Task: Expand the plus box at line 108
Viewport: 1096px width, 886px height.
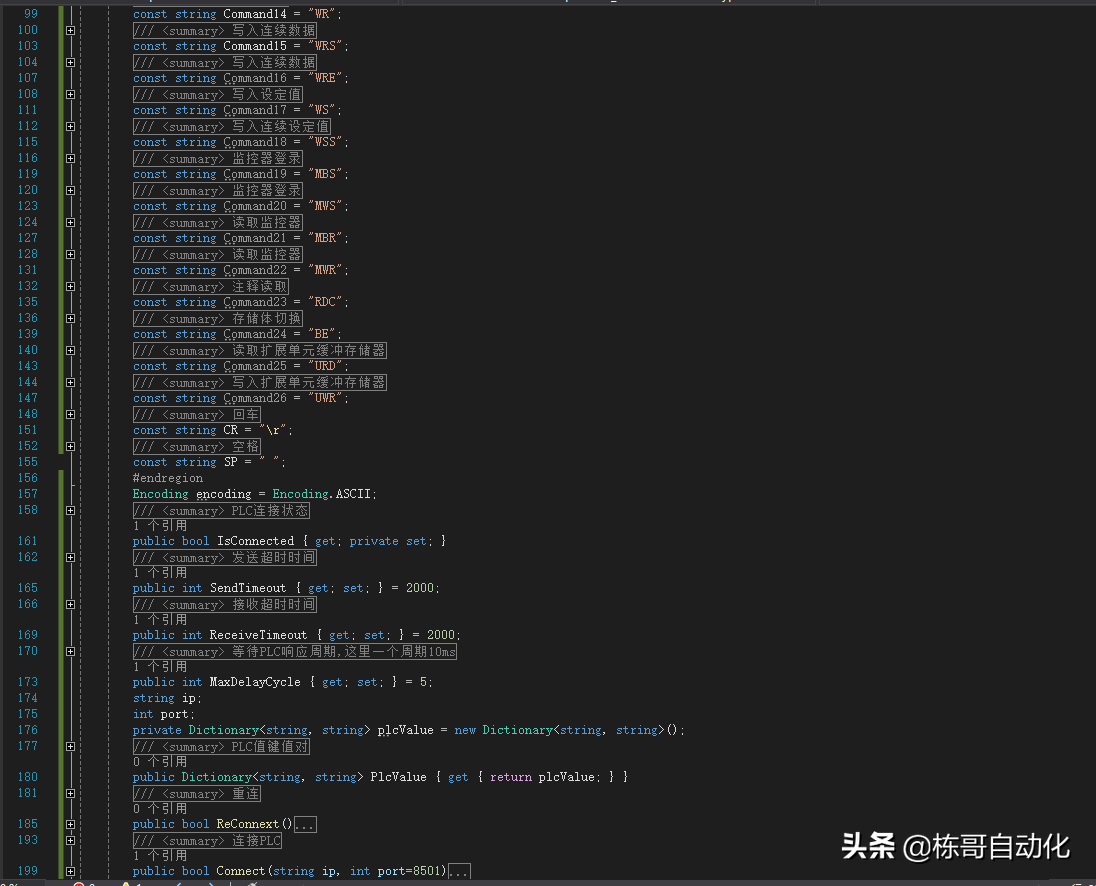Action: pos(70,95)
